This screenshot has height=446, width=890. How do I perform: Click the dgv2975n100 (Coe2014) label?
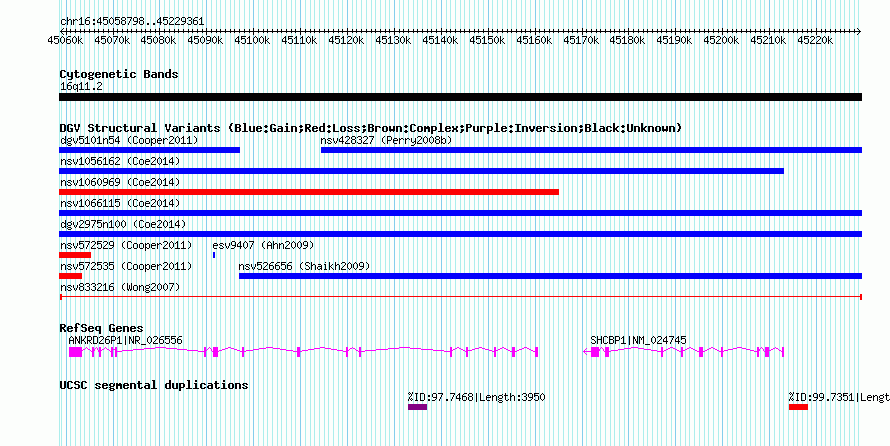(x=123, y=224)
